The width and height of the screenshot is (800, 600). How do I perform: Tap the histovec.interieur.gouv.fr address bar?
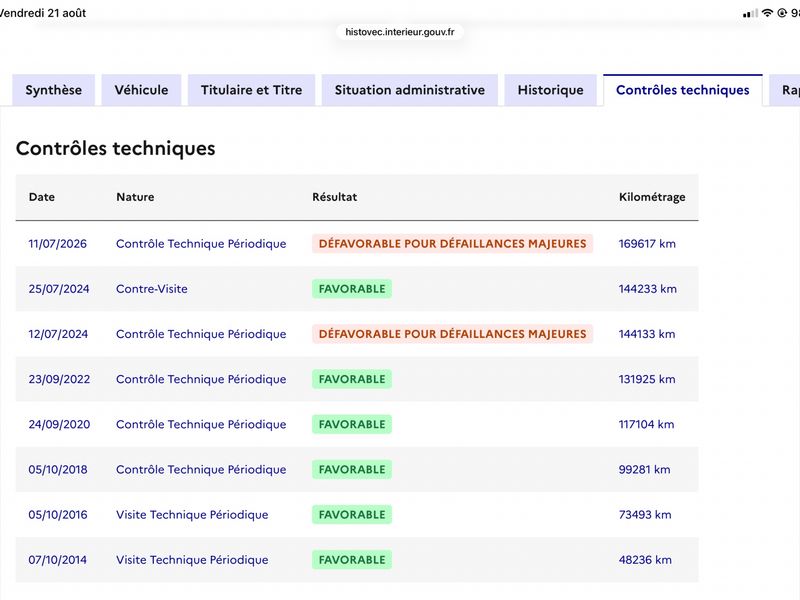(399, 32)
